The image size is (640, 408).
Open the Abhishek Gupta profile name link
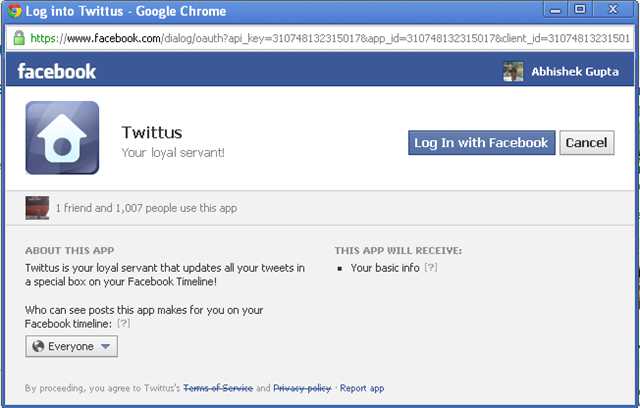pyautogui.click(x=575, y=71)
